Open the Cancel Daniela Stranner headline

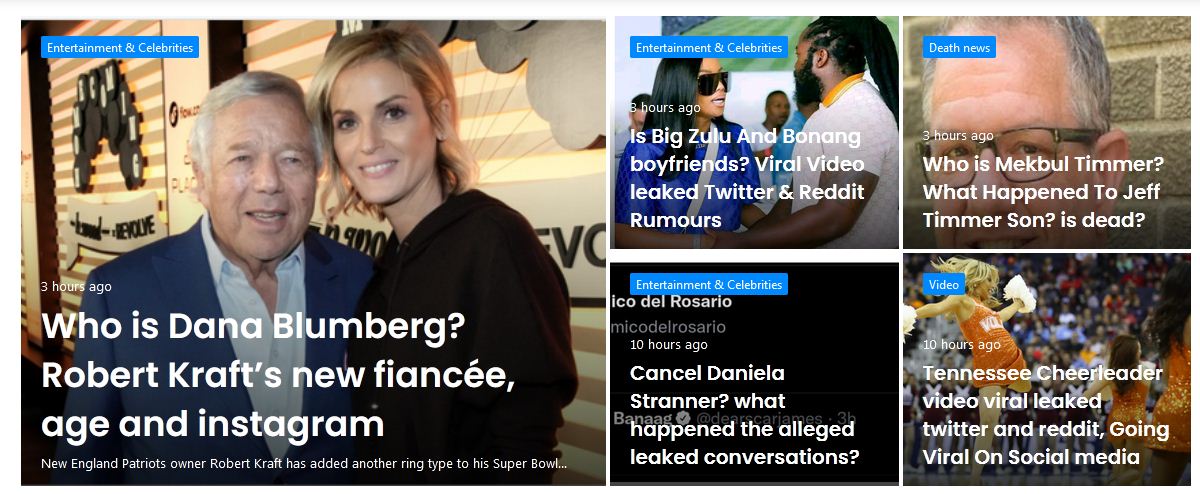(745, 415)
